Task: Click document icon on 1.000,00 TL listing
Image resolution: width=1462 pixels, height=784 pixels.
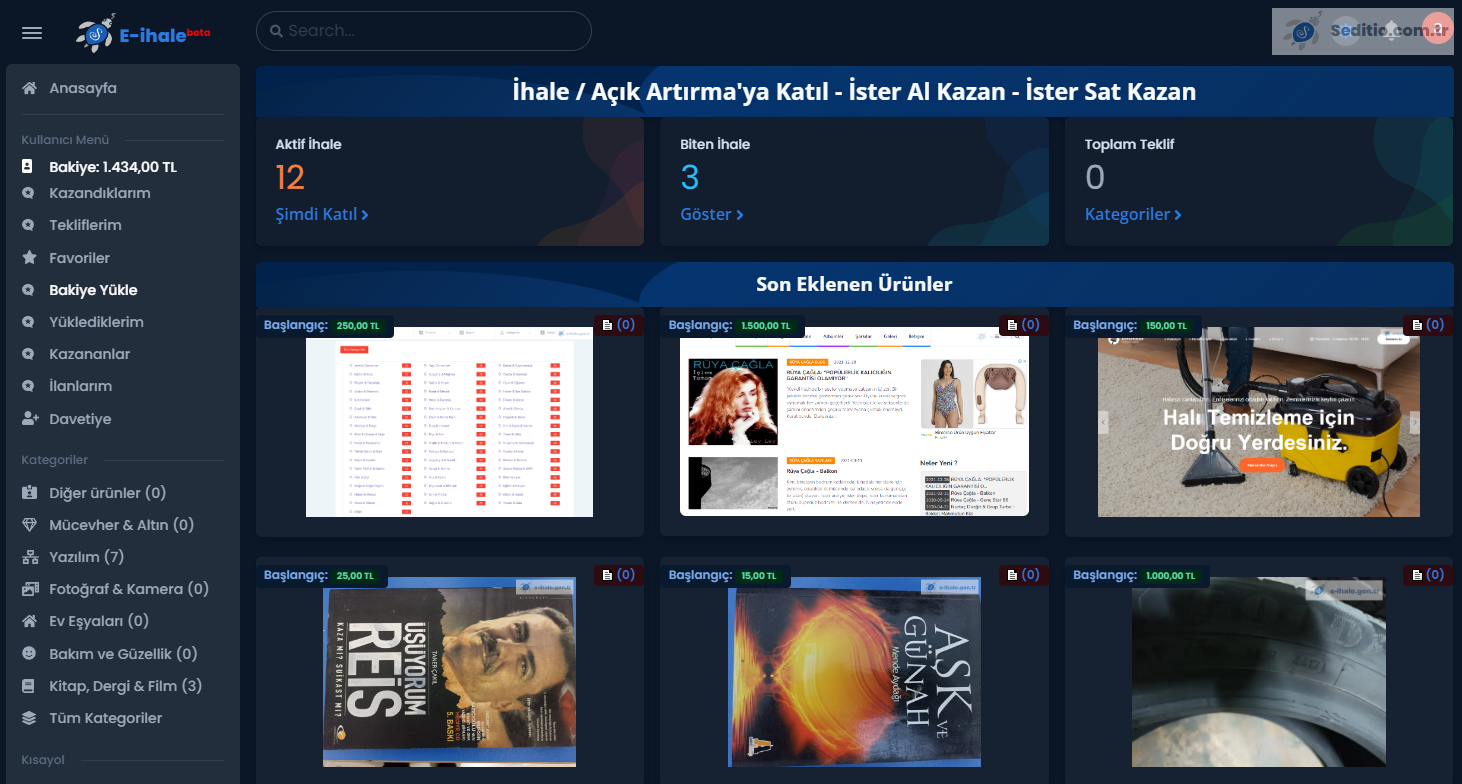Action: 1417,575
